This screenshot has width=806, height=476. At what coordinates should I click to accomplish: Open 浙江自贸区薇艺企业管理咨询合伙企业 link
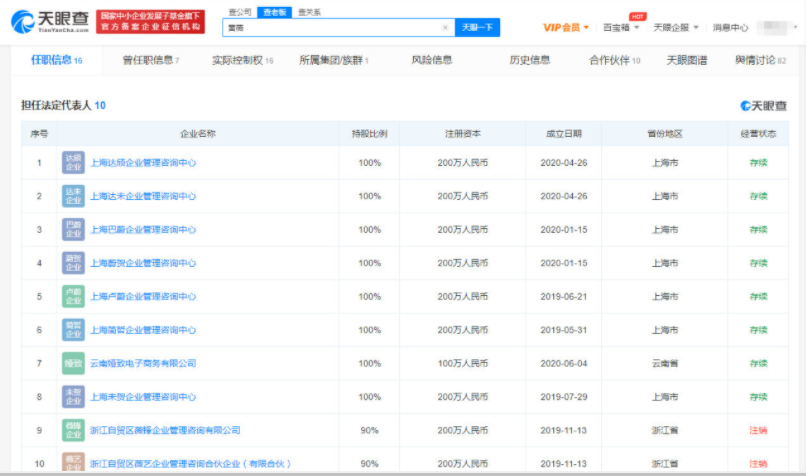click(x=190, y=464)
